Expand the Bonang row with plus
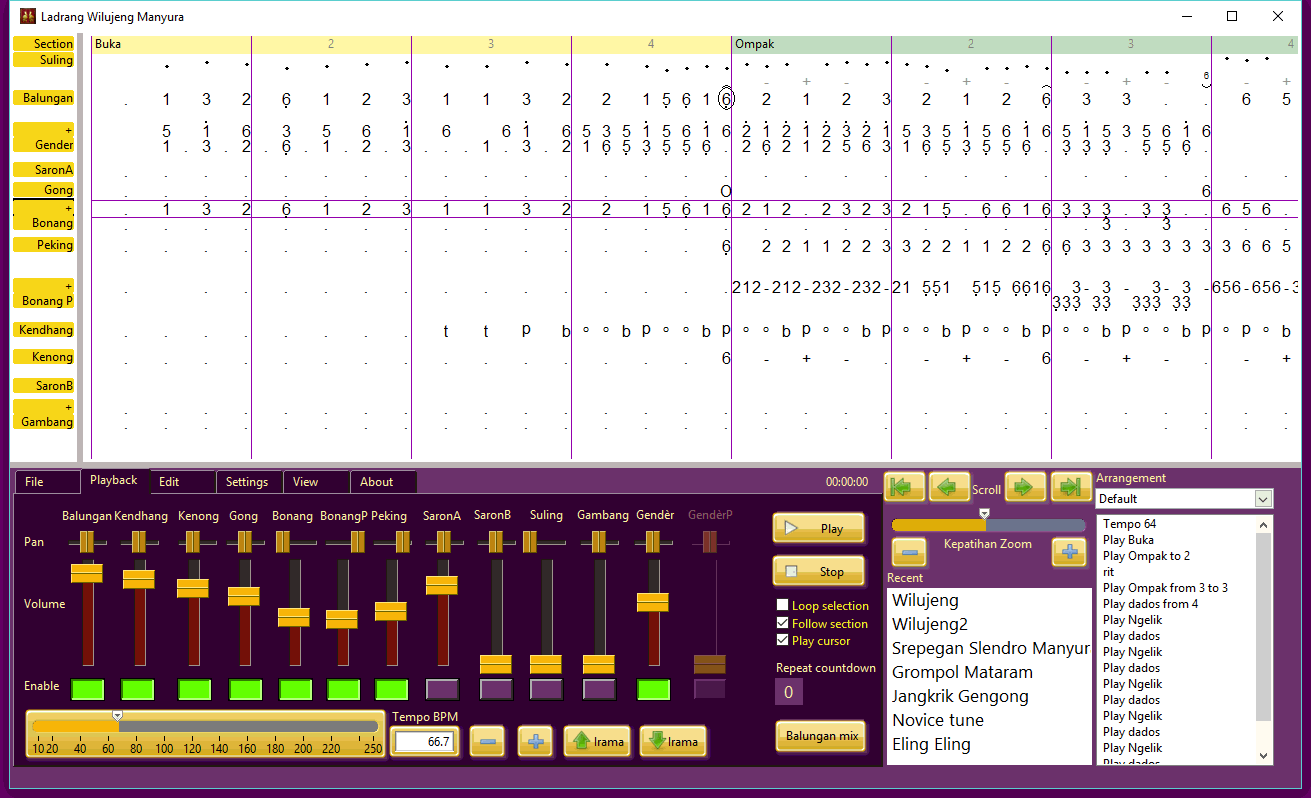 tap(68, 209)
